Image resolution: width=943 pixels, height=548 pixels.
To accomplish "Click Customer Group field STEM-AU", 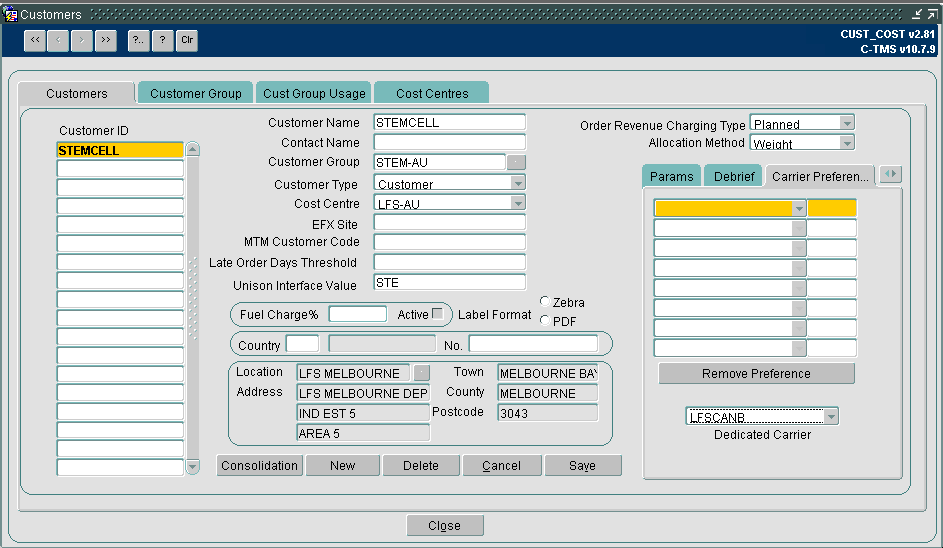I will point(440,162).
